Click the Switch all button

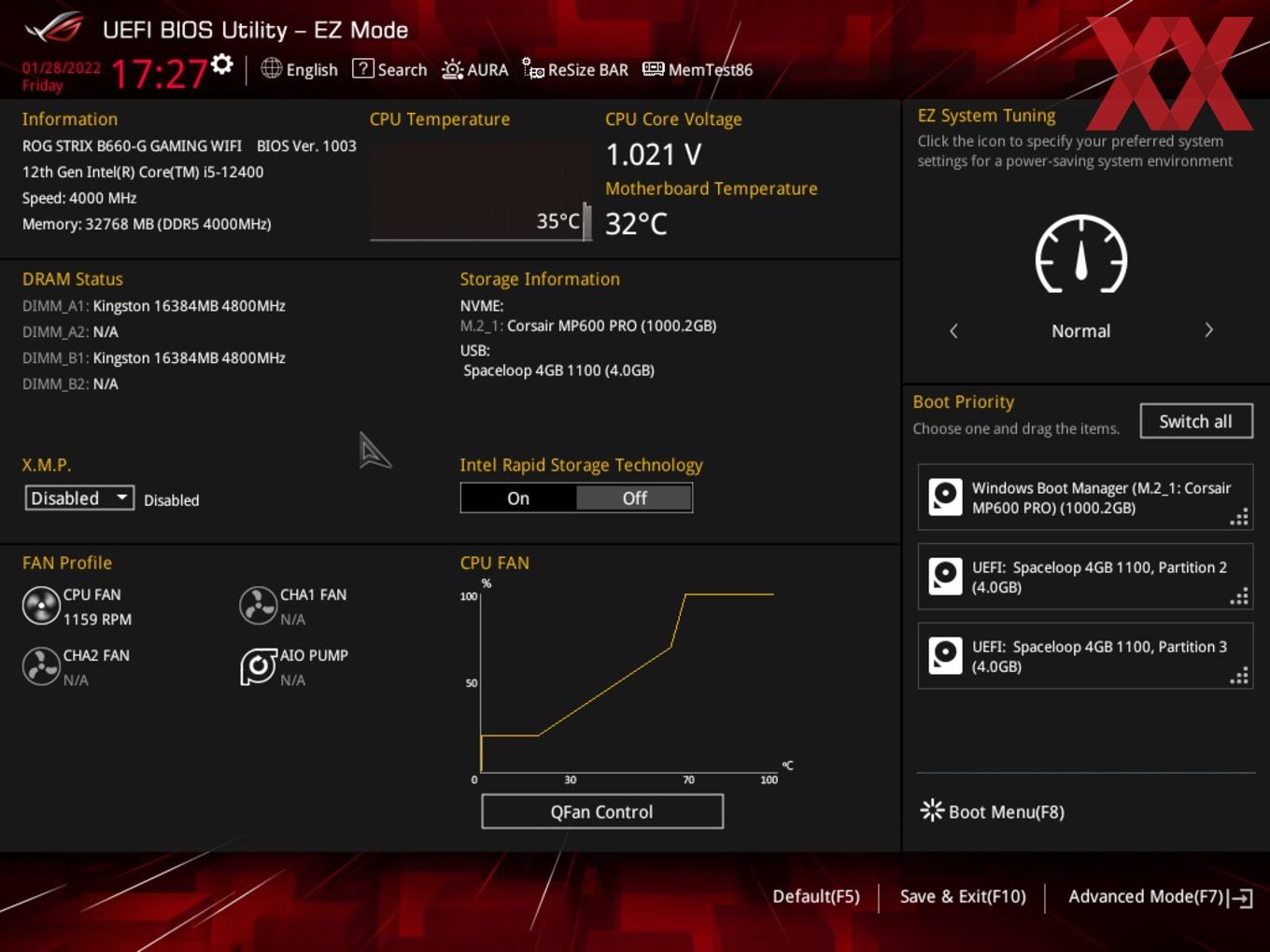pos(1196,421)
